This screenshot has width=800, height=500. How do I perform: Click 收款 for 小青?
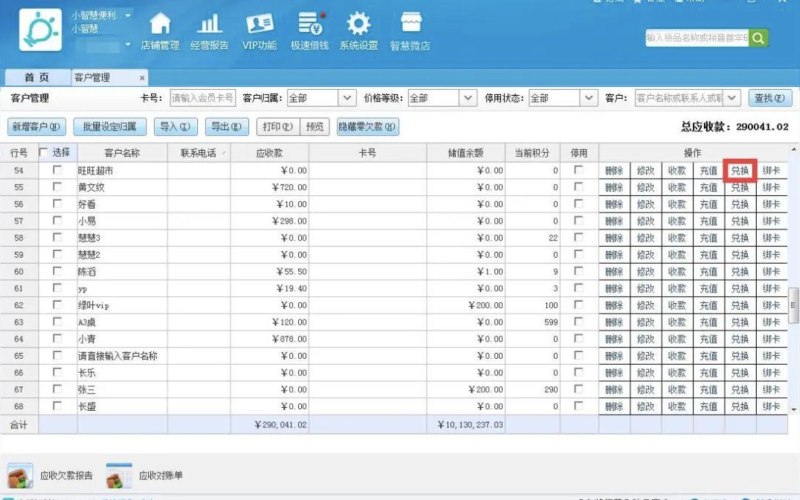677,339
